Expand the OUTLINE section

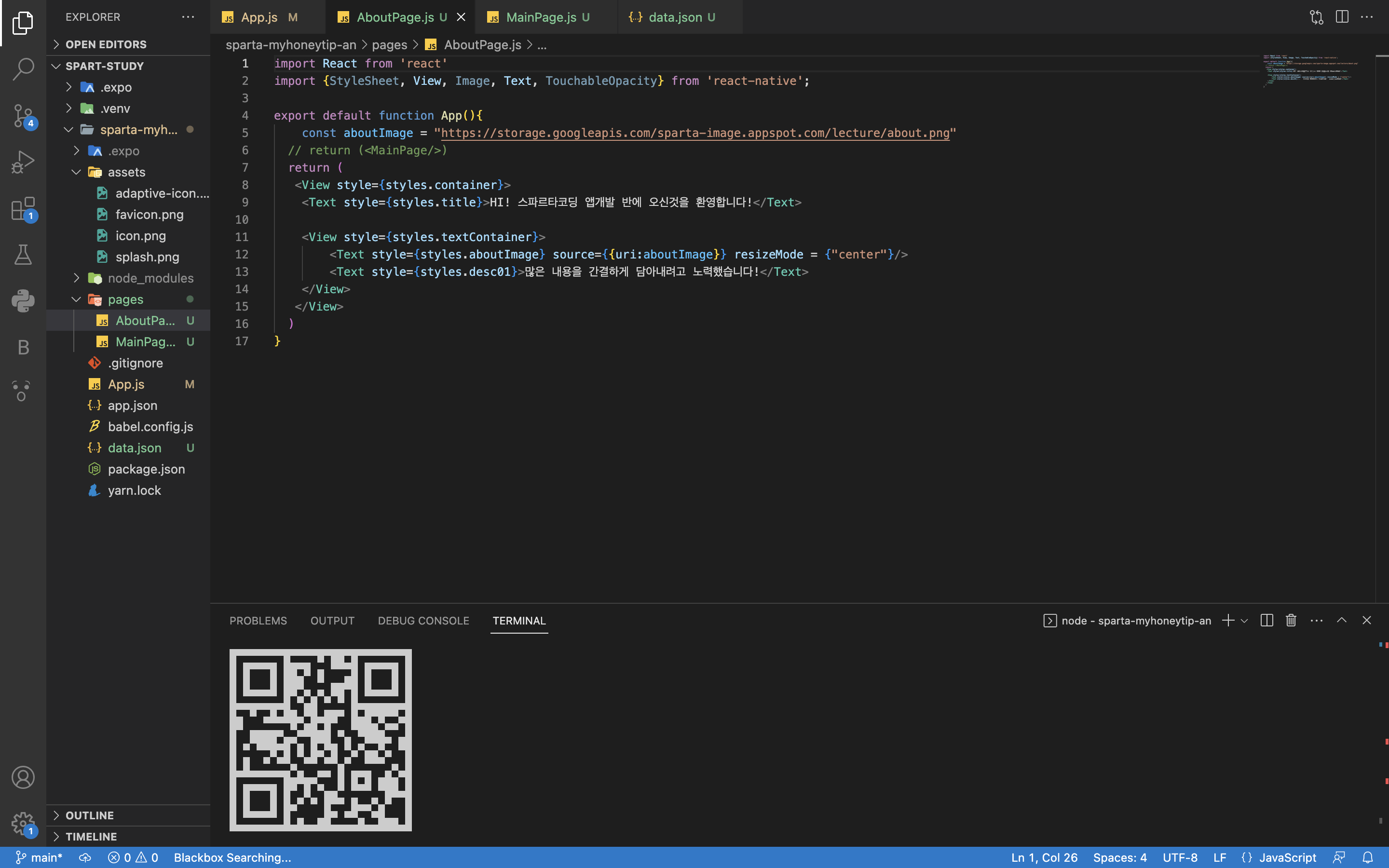(129, 815)
